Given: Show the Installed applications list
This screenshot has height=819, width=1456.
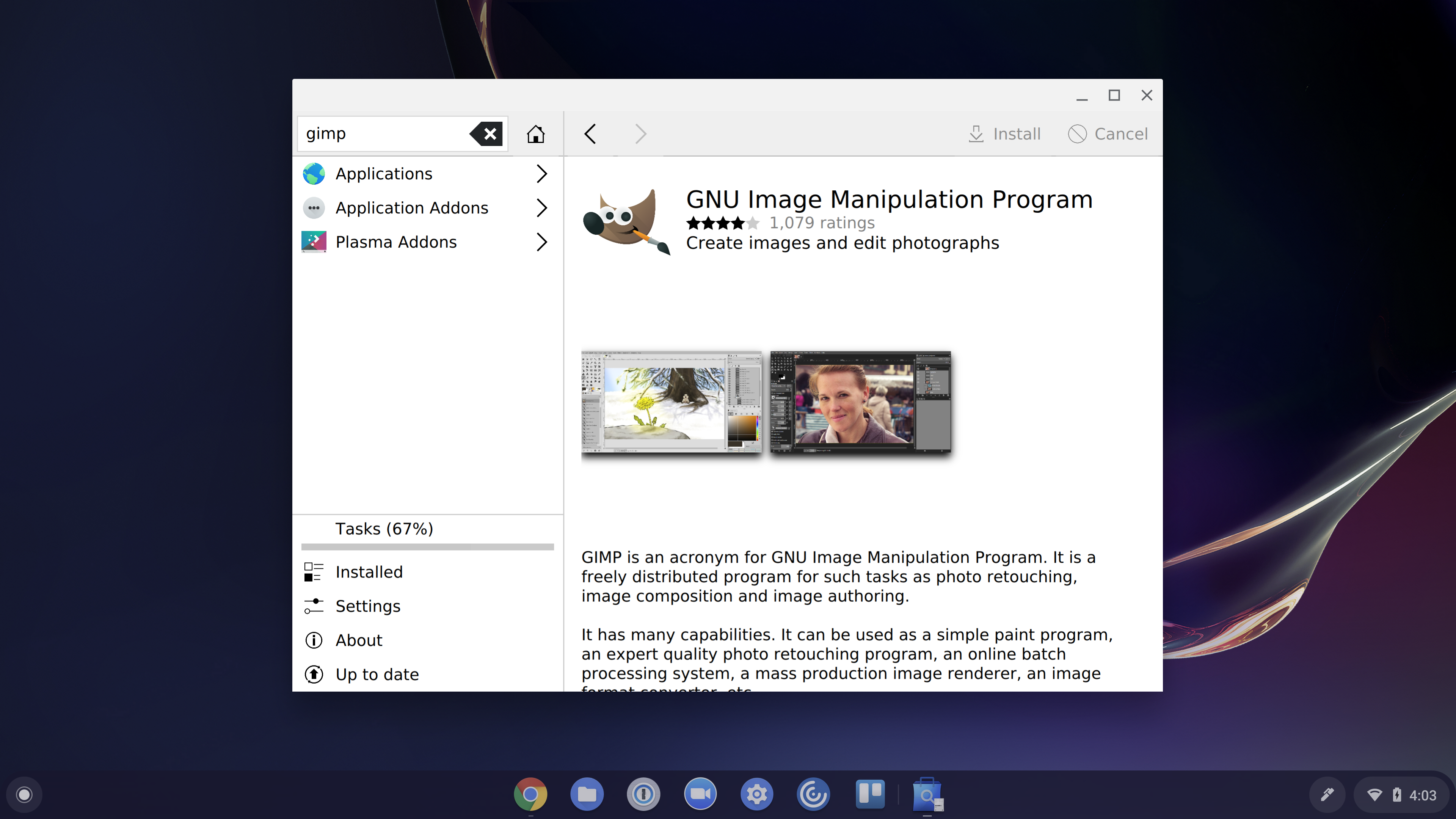Looking at the screenshot, I should click(x=427, y=572).
